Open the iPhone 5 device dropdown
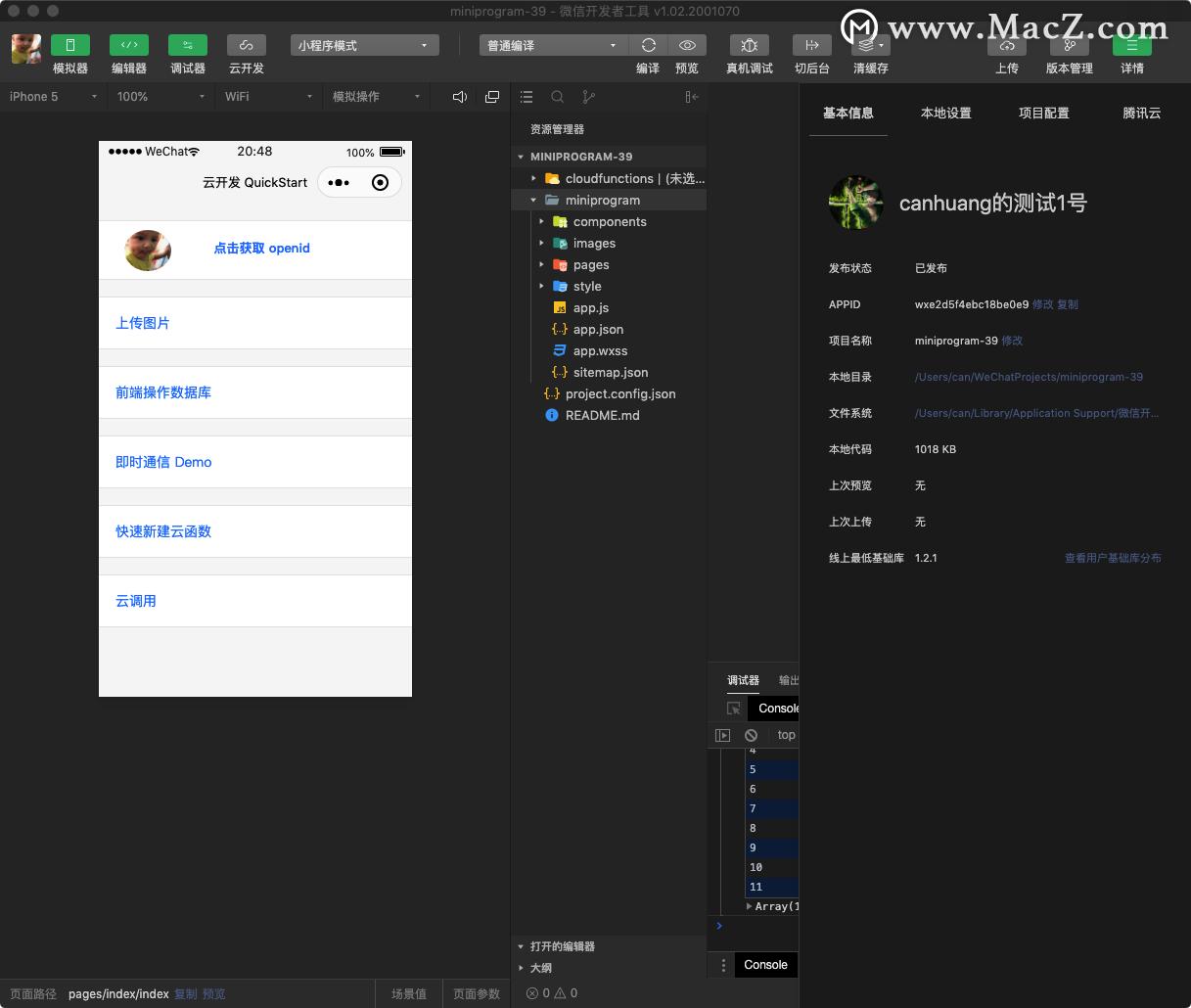1191x1008 pixels. tap(49, 97)
